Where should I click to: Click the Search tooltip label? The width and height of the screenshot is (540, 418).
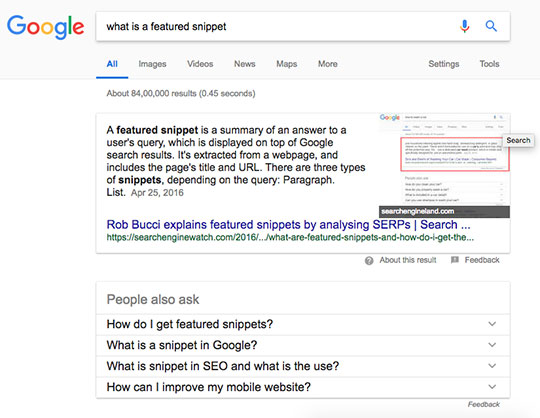(518, 140)
